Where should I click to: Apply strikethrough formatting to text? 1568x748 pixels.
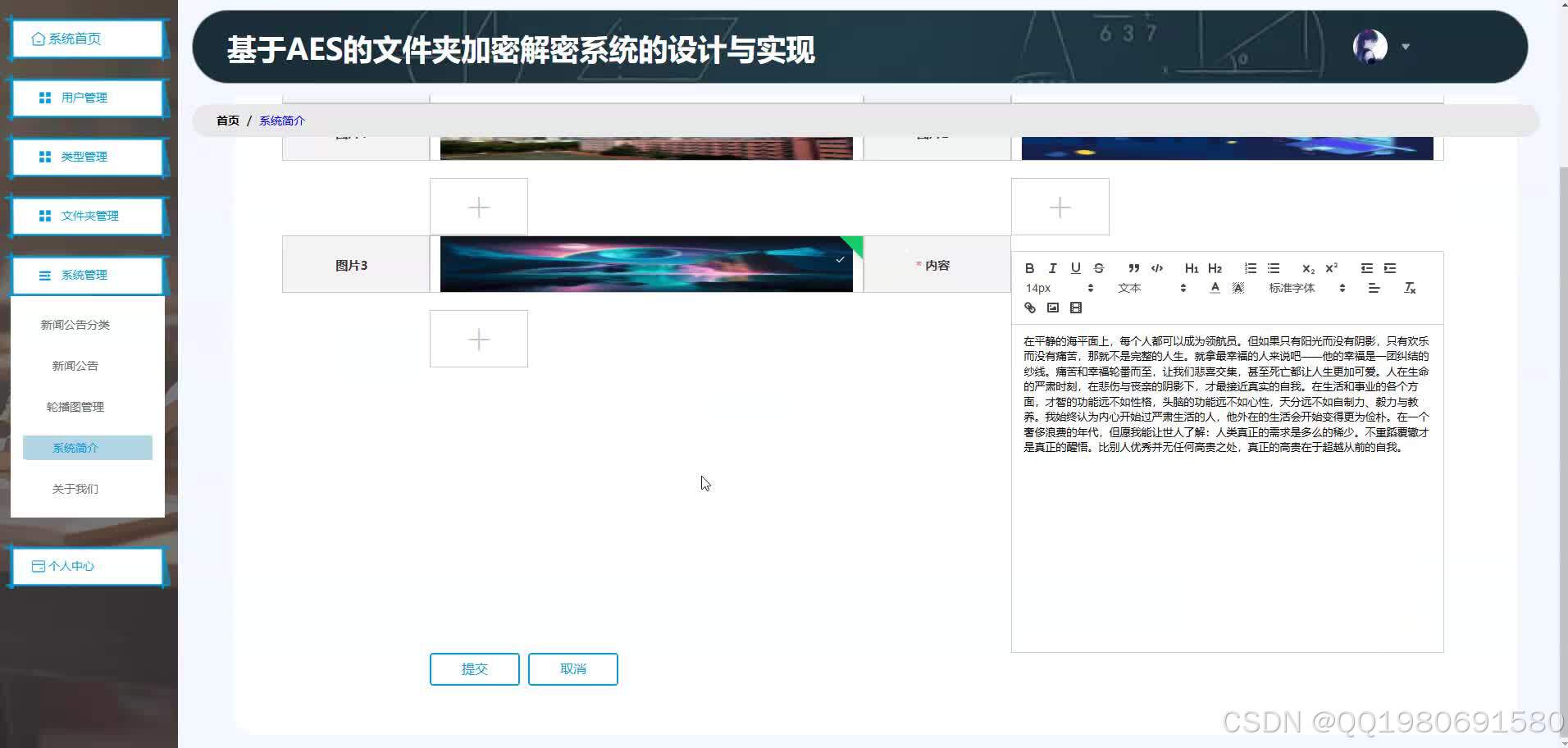1098,268
